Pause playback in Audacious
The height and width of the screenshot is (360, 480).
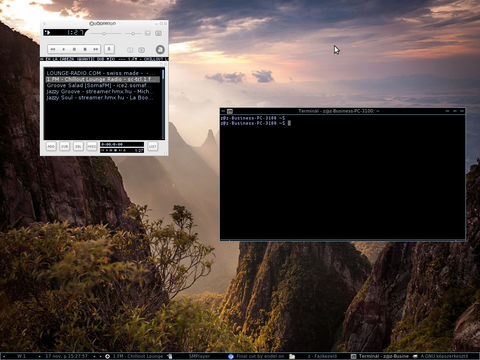pos(74,49)
